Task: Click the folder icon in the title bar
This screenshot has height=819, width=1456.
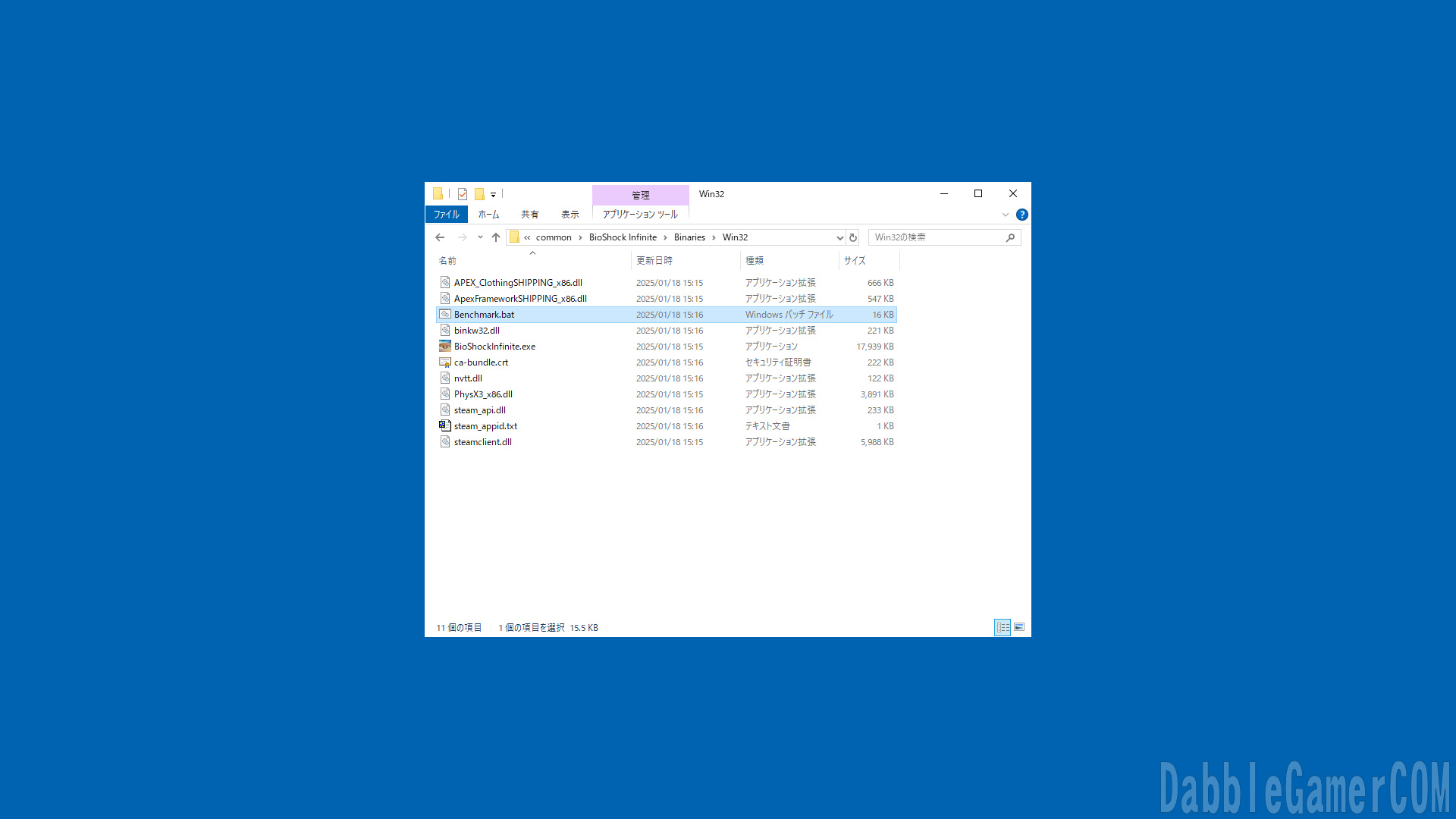Action: [438, 194]
